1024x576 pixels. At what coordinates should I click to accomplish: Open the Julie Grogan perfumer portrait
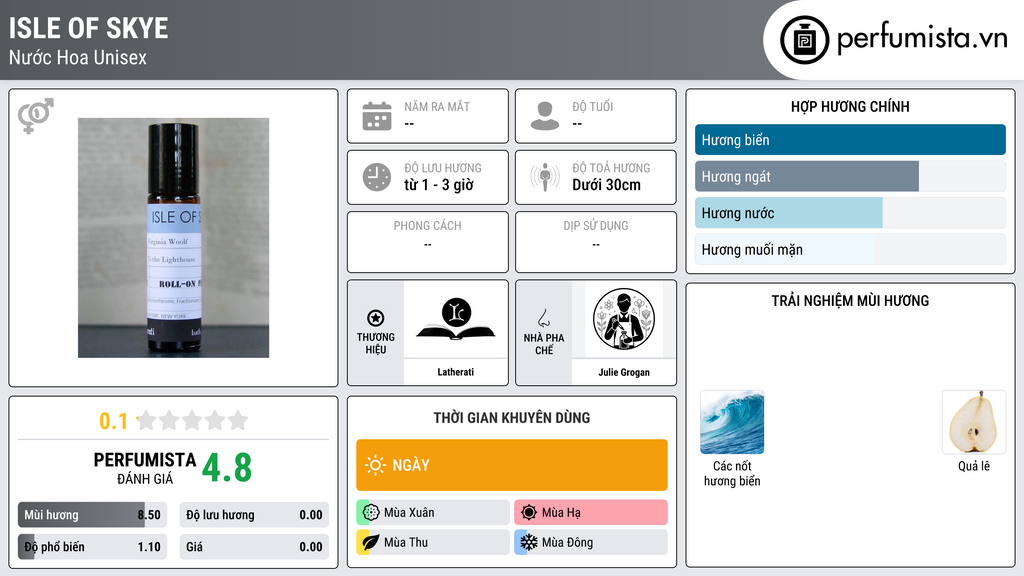tap(624, 319)
